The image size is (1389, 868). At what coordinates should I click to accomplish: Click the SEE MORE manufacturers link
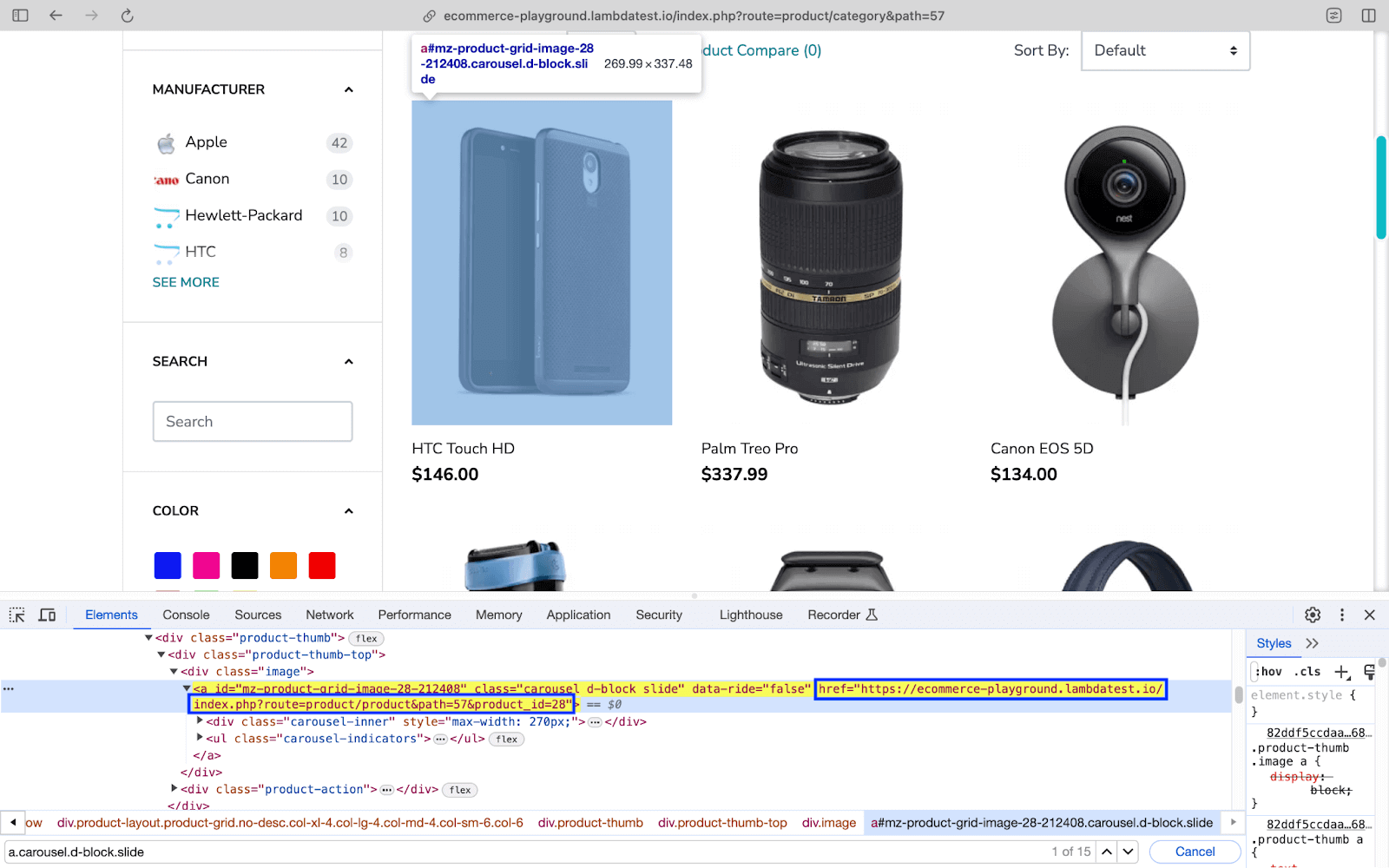[x=186, y=282]
